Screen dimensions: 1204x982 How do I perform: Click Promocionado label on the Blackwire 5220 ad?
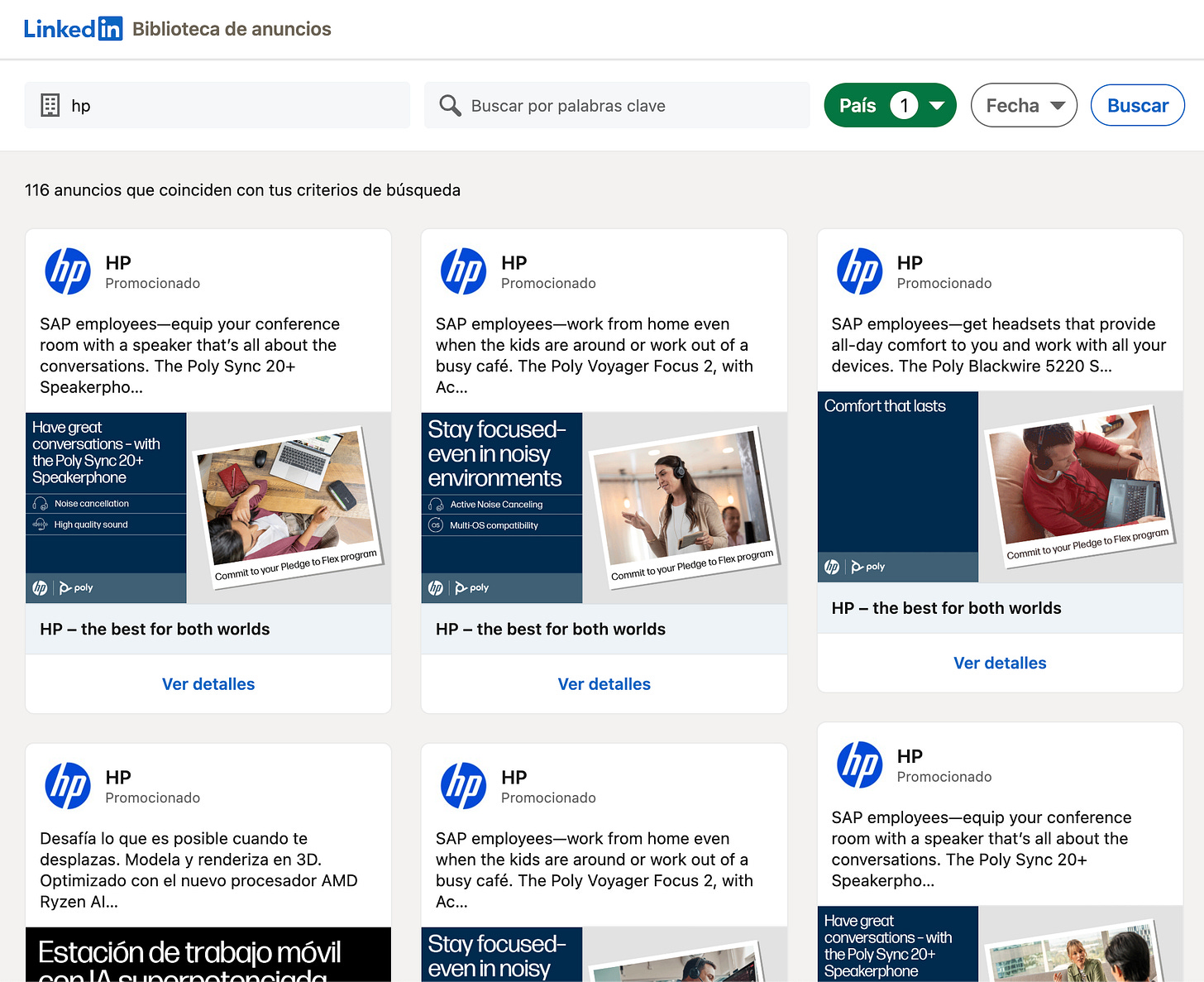(944, 283)
